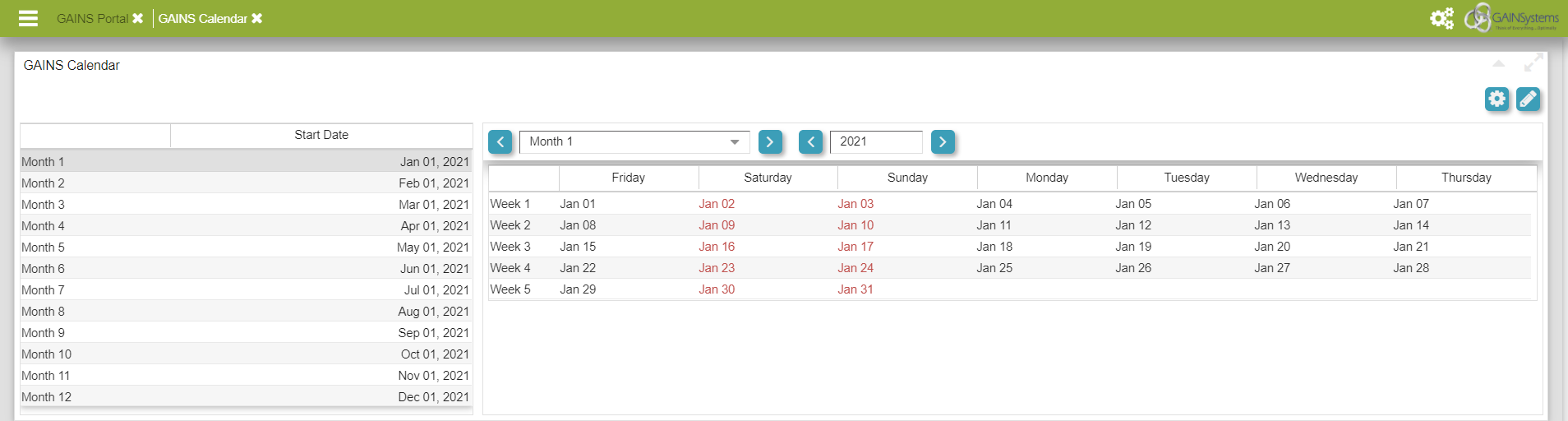Go to the next month
This screenshot has height=421, width=1568.
click(770, 141)
